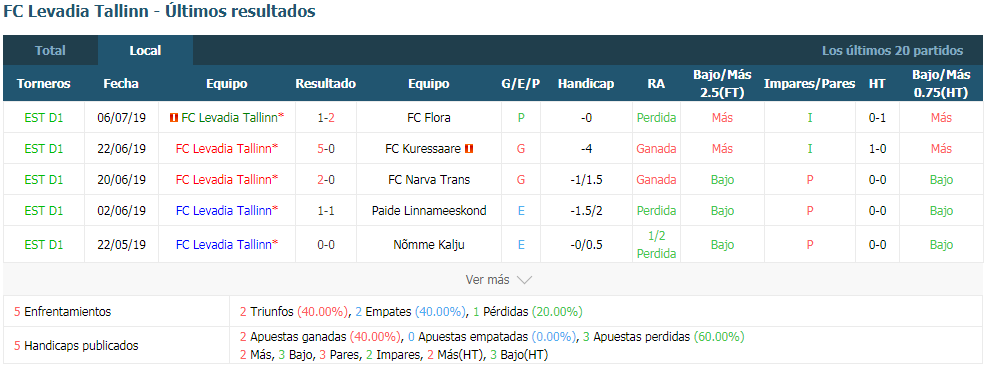
Task: Click the 5-0 match result
Action: [x=325, y=149]
